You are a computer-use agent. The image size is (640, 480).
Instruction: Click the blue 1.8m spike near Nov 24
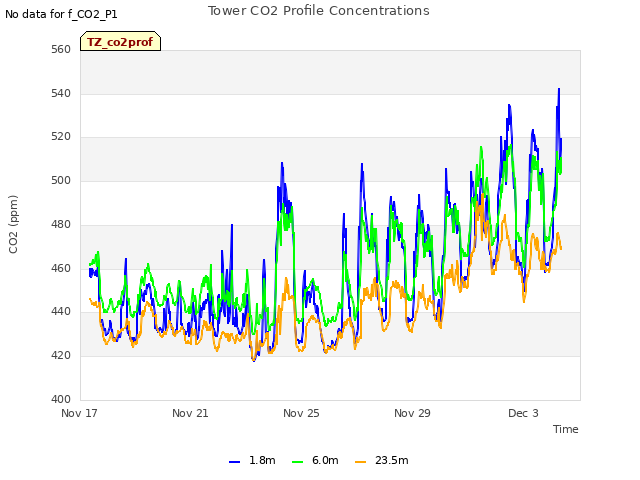point(282,164)
